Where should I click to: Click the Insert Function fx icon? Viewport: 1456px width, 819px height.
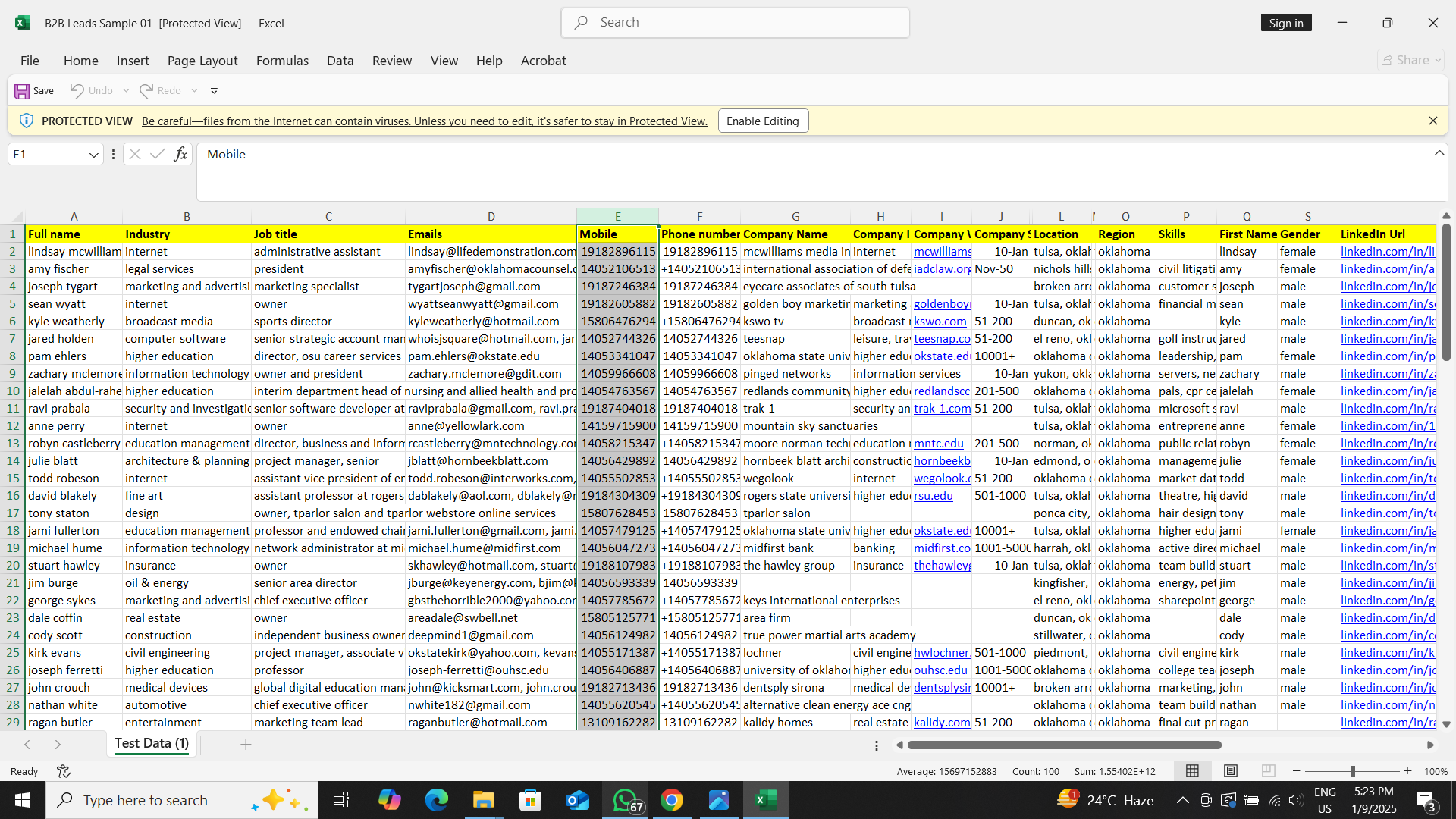[x=180, y=155]
